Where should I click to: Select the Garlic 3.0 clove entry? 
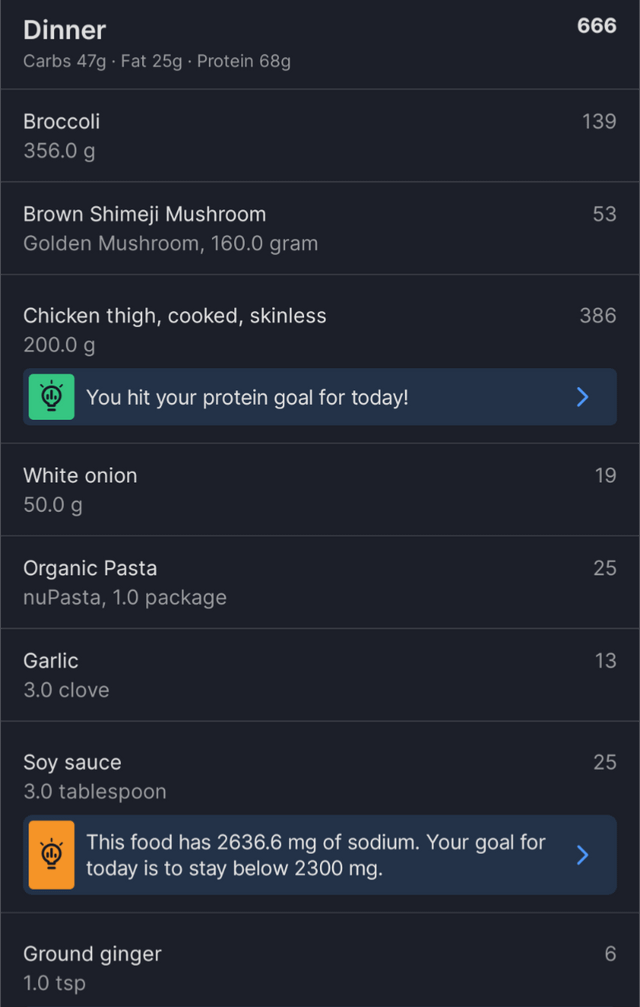(x=320, y=674)
